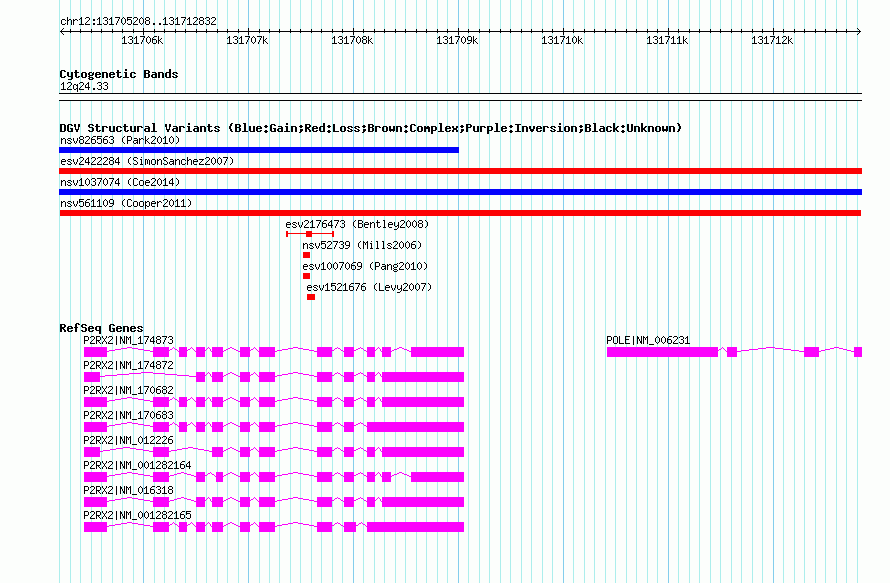Click the ruler's left arrowhead
This screenshot has height=583, width=890.
tap(62, 31)
